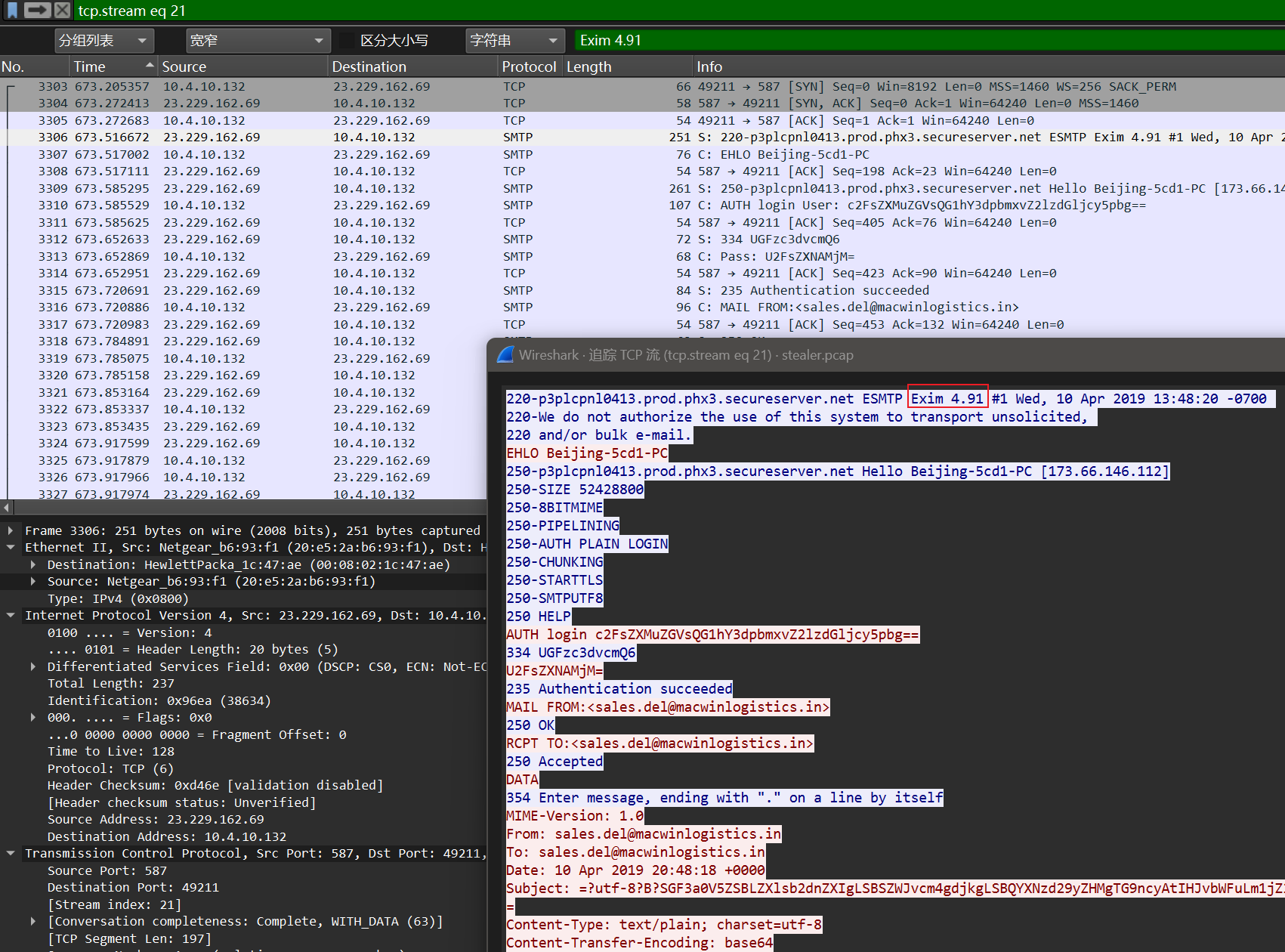The image size is (1285, 952).
Task: Click the display filter bookmark icon
Action: point(12,10)
